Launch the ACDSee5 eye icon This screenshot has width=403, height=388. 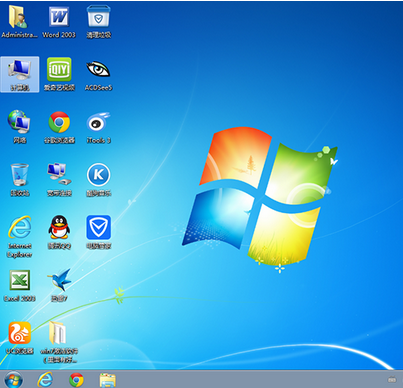[x=98, y=74]
